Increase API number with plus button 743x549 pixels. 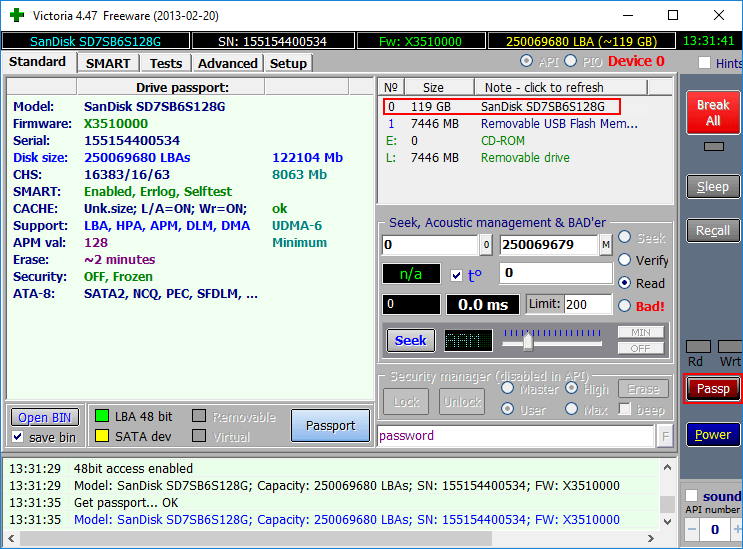737,529
